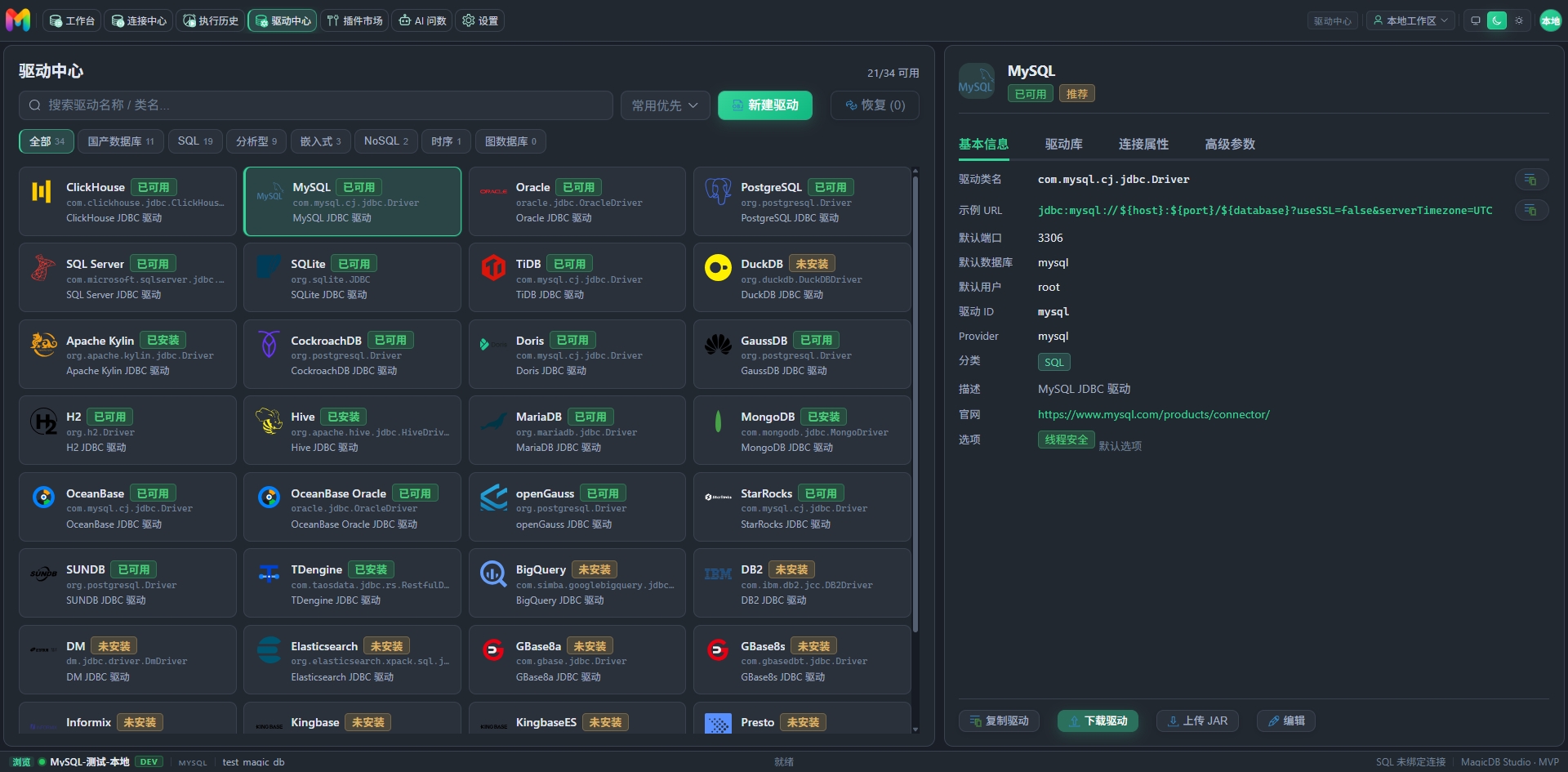Expand the 本地工作区 workspace dropdown
1568x772 pixels.
[x=1410, y=20]
